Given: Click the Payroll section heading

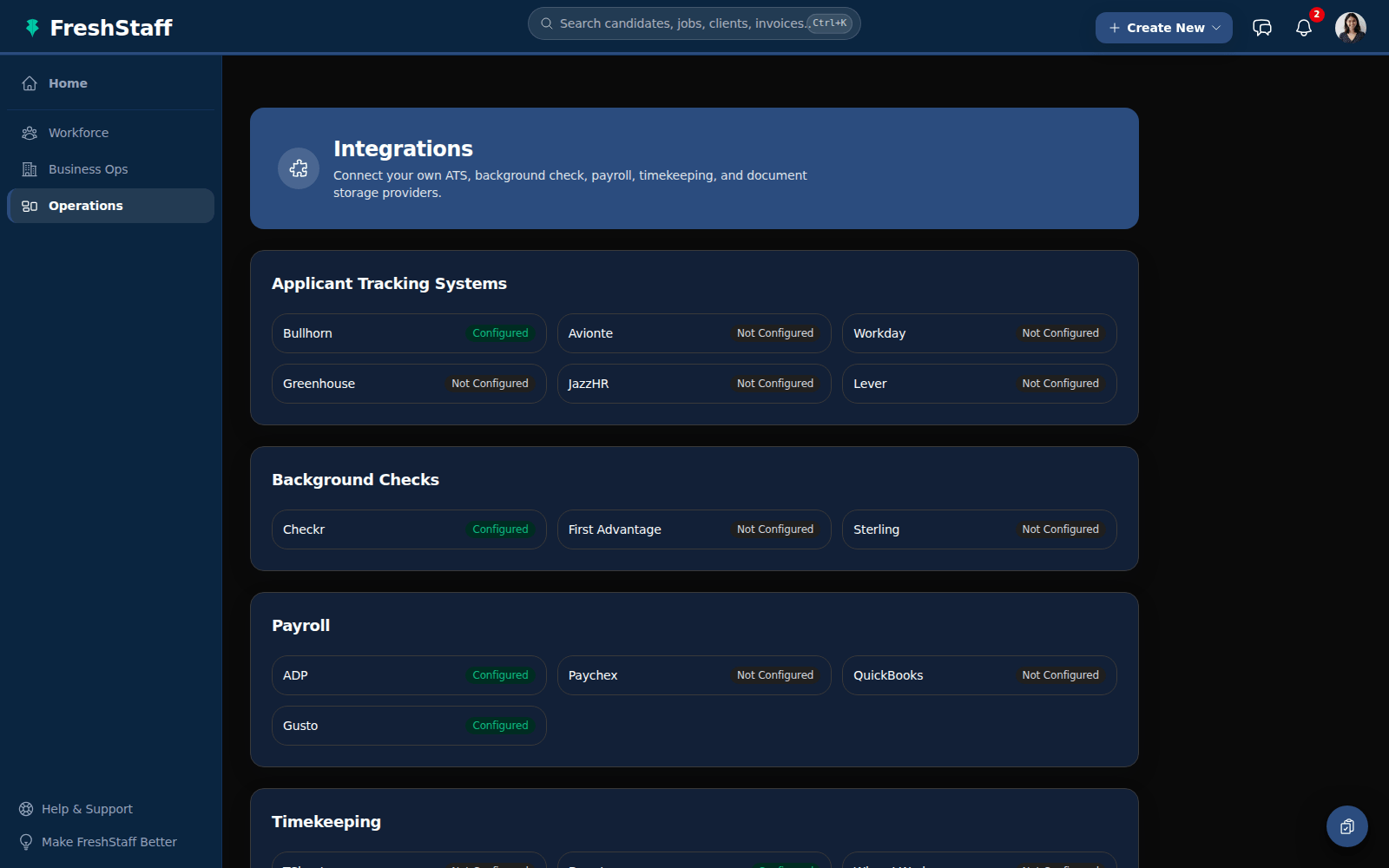Looking at the screenshot, I should click(300, 626).
